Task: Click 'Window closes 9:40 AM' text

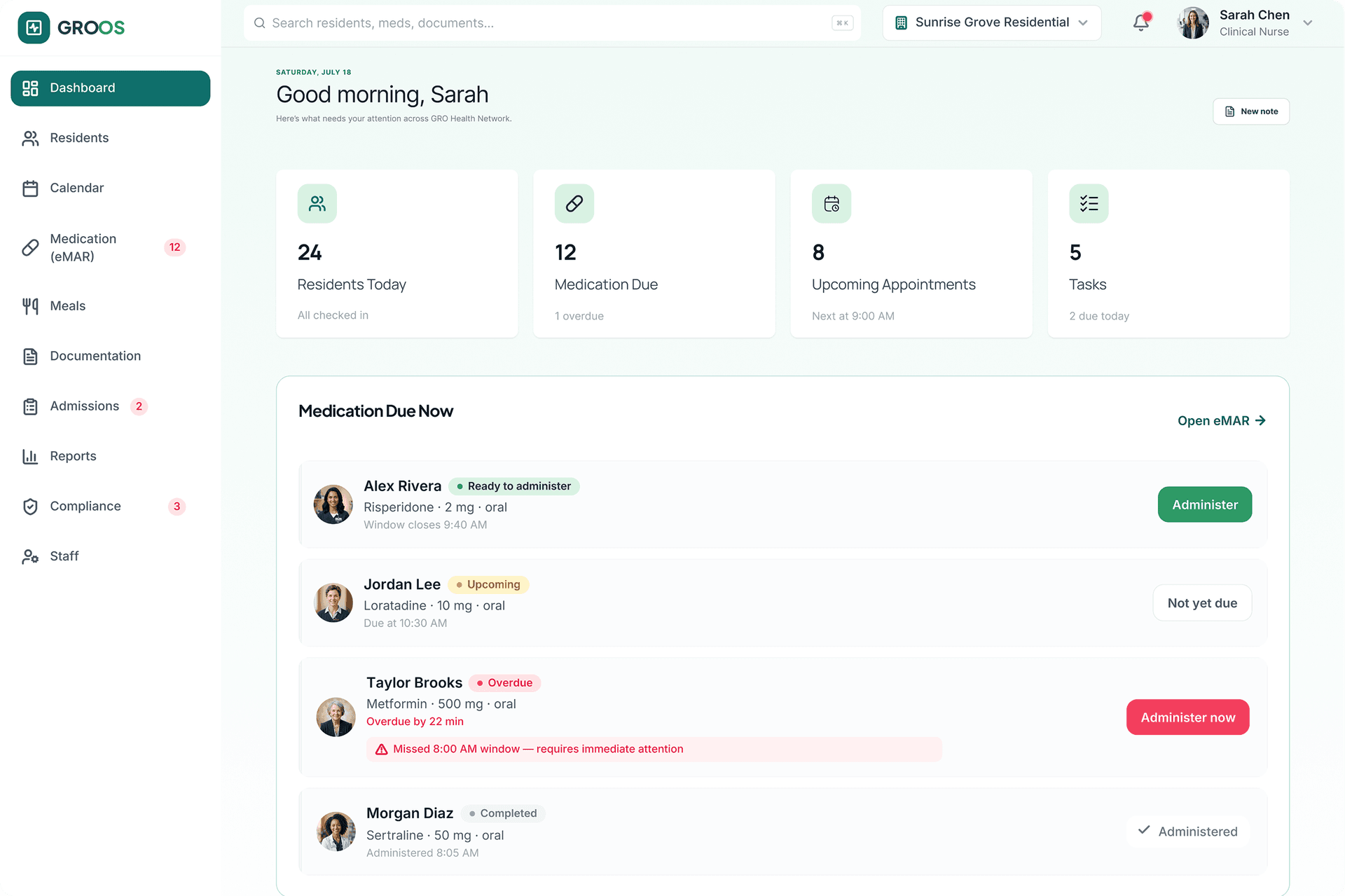Action: [425, 525]
